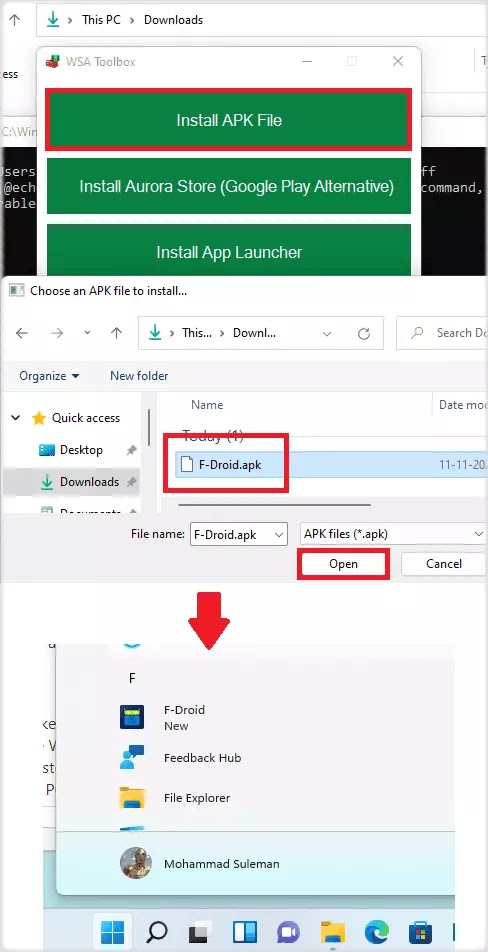This screenshot has height=952, width=488.
Task: Open File Explorer from the Start menu list
Action: [x=175, y=798]
